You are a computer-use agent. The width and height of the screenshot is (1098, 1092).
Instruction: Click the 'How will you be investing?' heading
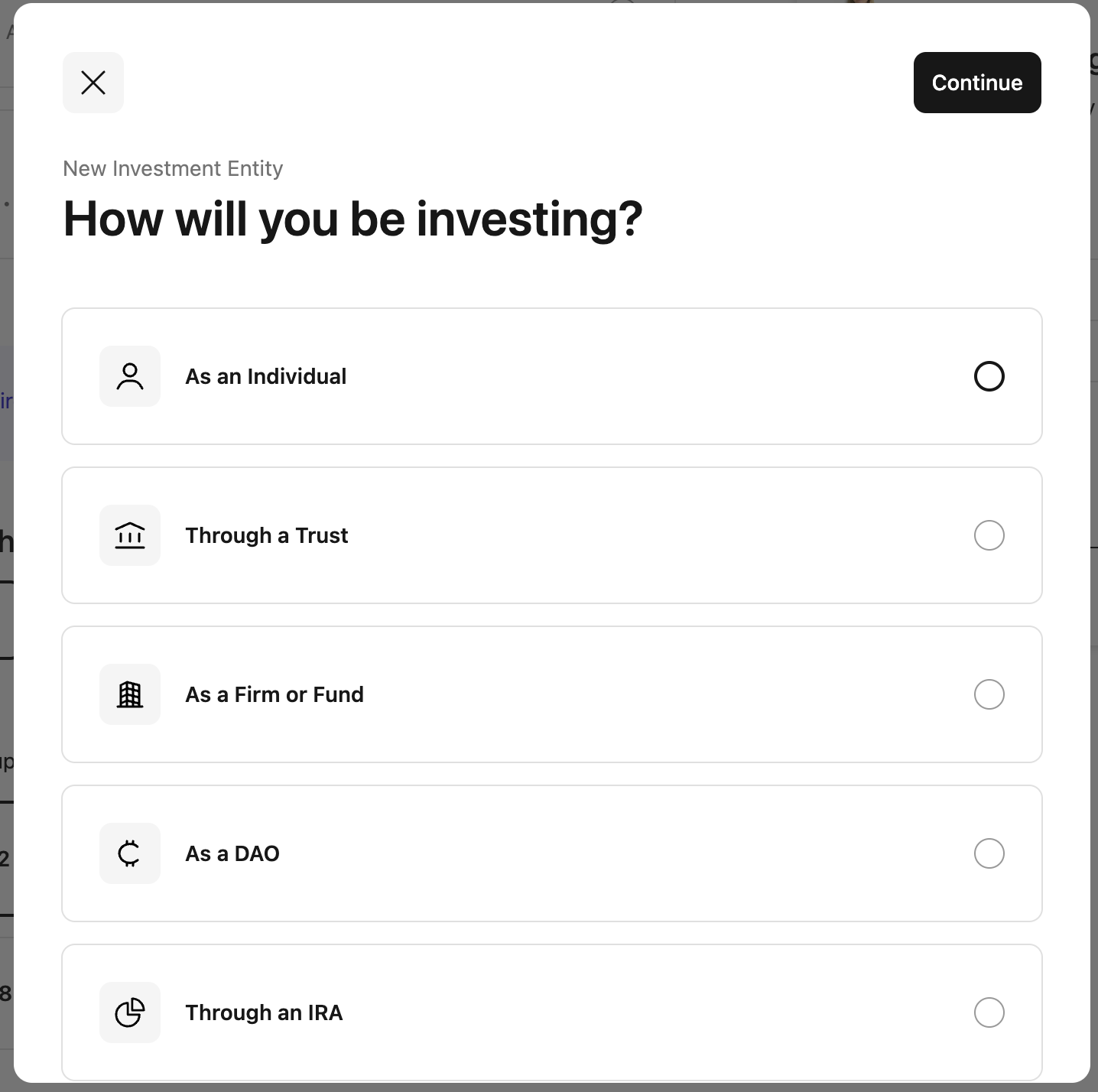coord(353,219)
